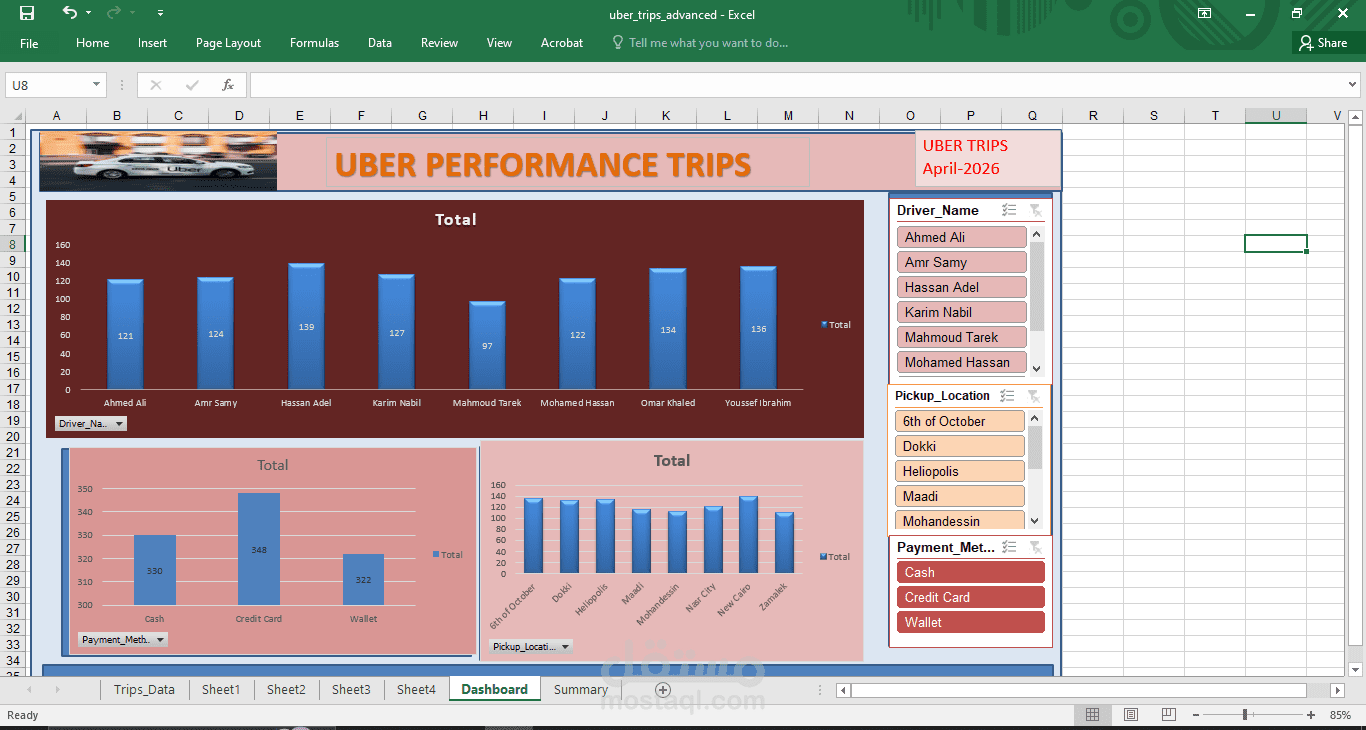Filter payments by Cash
The height and width of the screenshot is (730, 1366).
pos(971,572)
